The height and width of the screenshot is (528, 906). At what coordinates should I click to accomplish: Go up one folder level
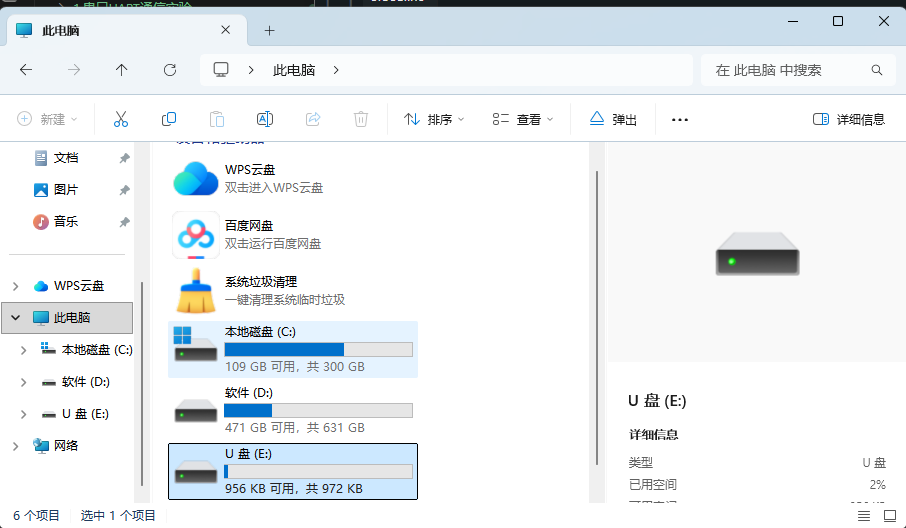121,70
